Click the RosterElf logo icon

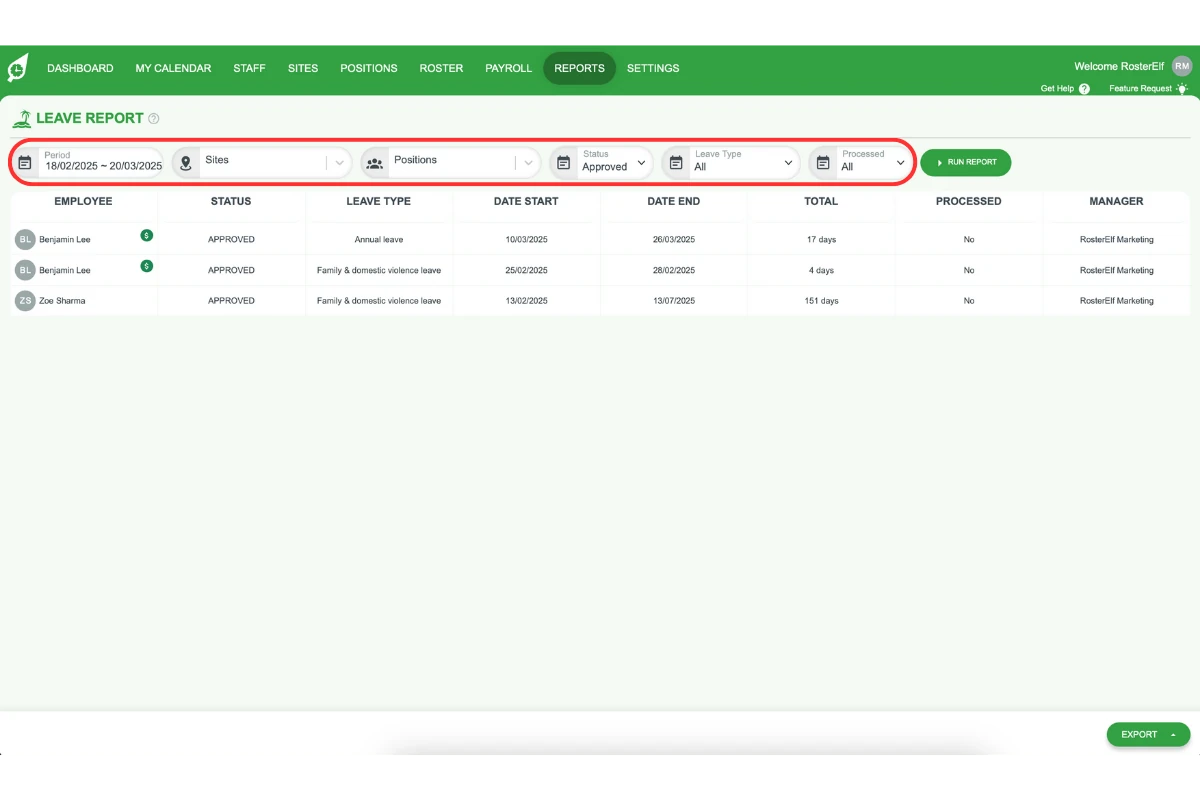(x=18, y=69)
